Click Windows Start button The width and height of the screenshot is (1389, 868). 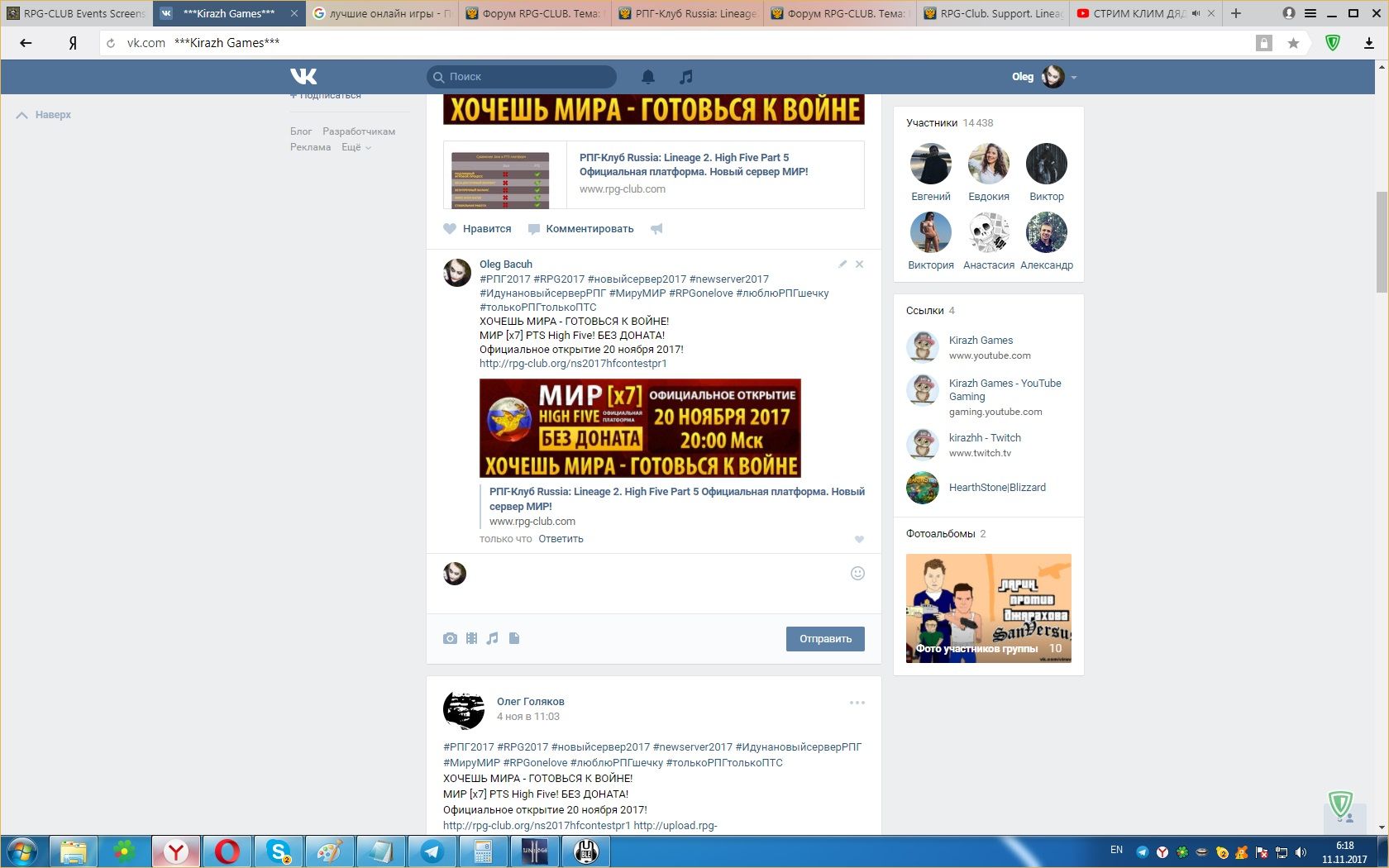click(x=23, y=851)
